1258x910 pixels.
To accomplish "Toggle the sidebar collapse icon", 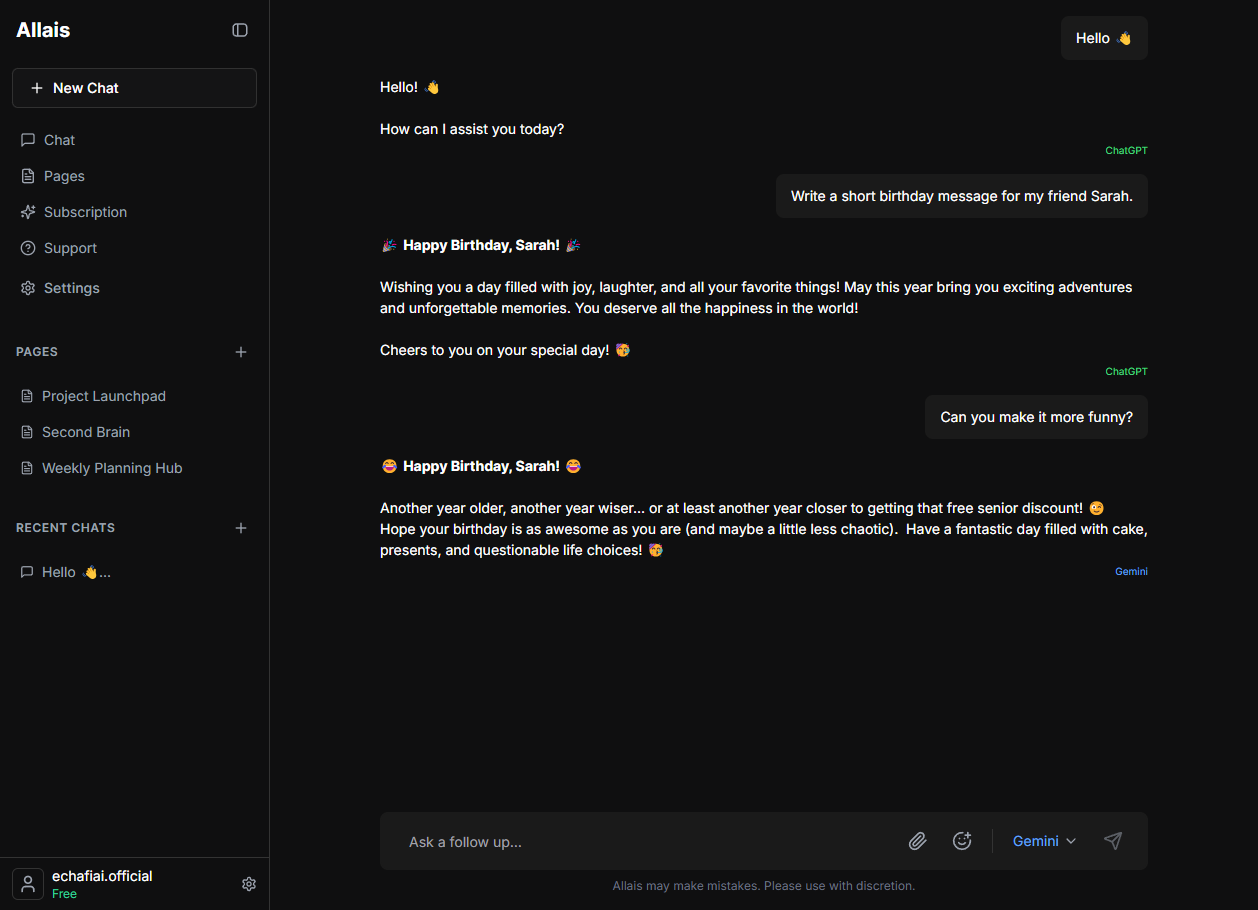I will (x=240, y=30).
